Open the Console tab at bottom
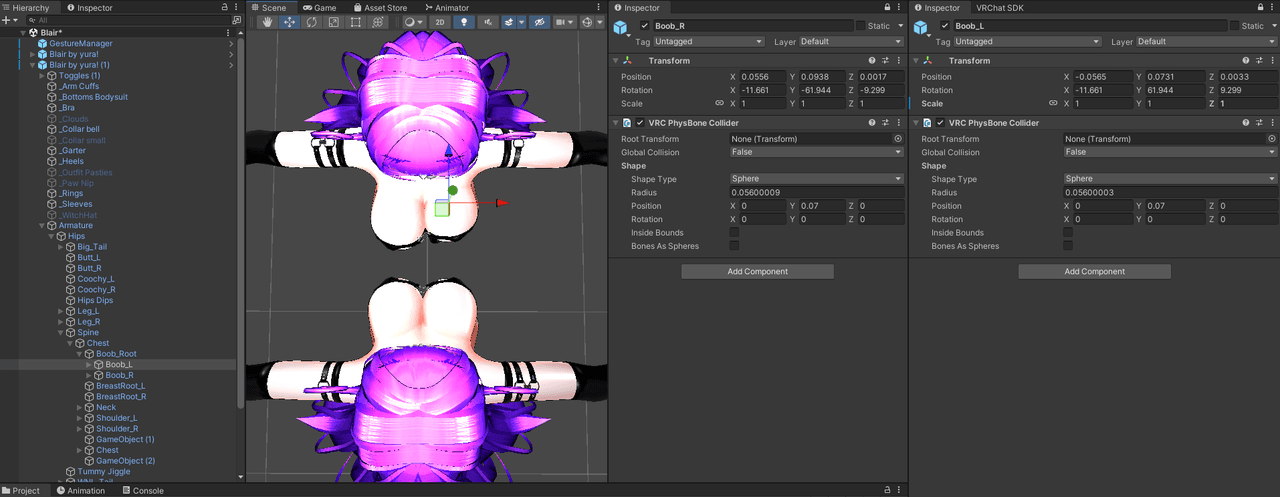The height and width of the screenshot is (497, 1280). [x=143, y=490]
